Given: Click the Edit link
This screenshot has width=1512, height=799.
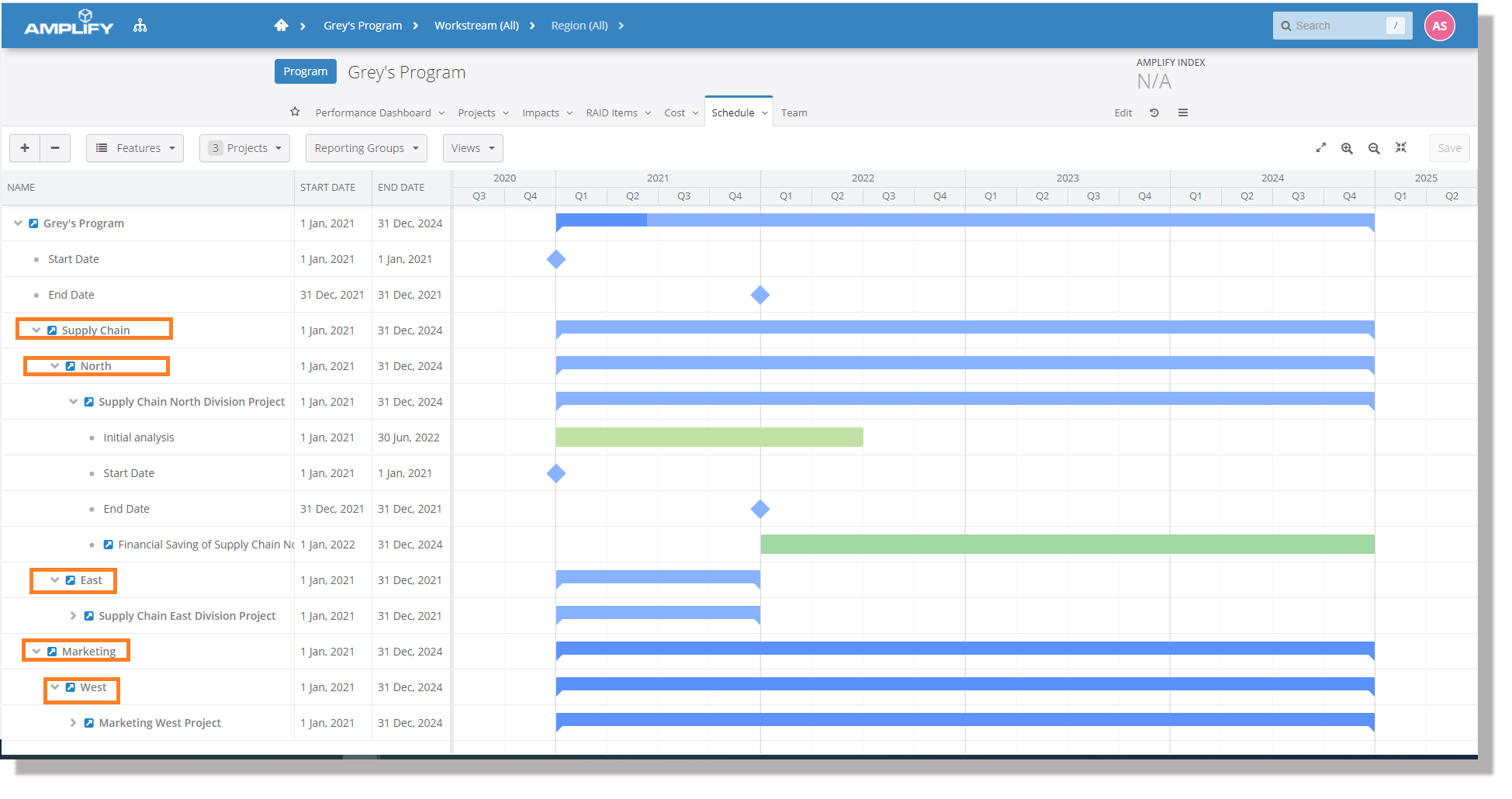Looking at the screenshot, I should pos(1123,112).
